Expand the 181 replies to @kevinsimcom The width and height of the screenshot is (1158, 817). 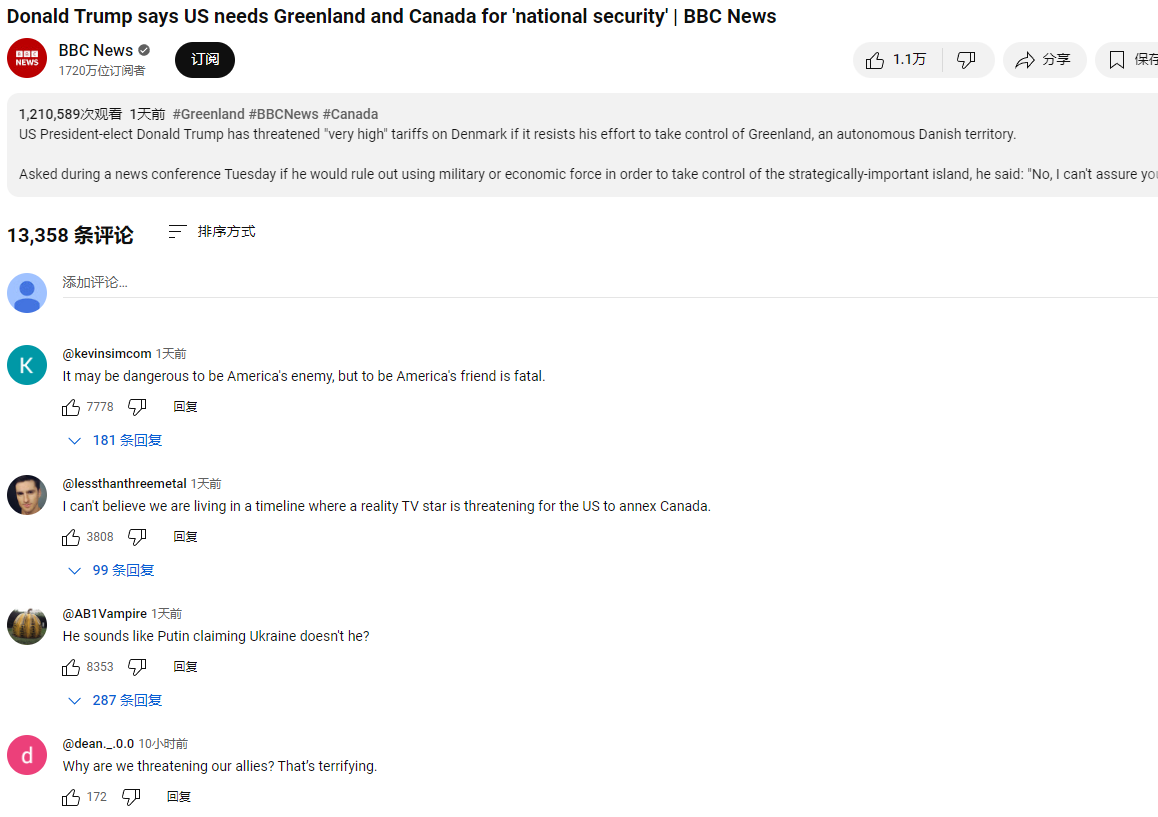(x=115, y=440)
